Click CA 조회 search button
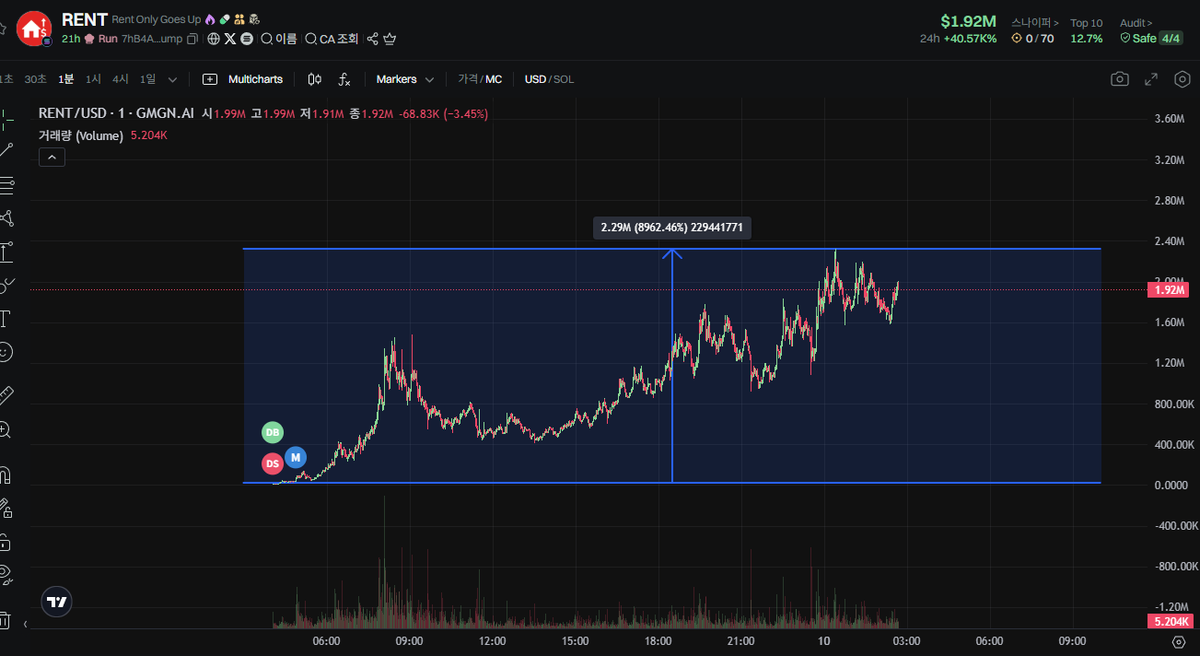1200x656 pixels. [x=332, y=39]
